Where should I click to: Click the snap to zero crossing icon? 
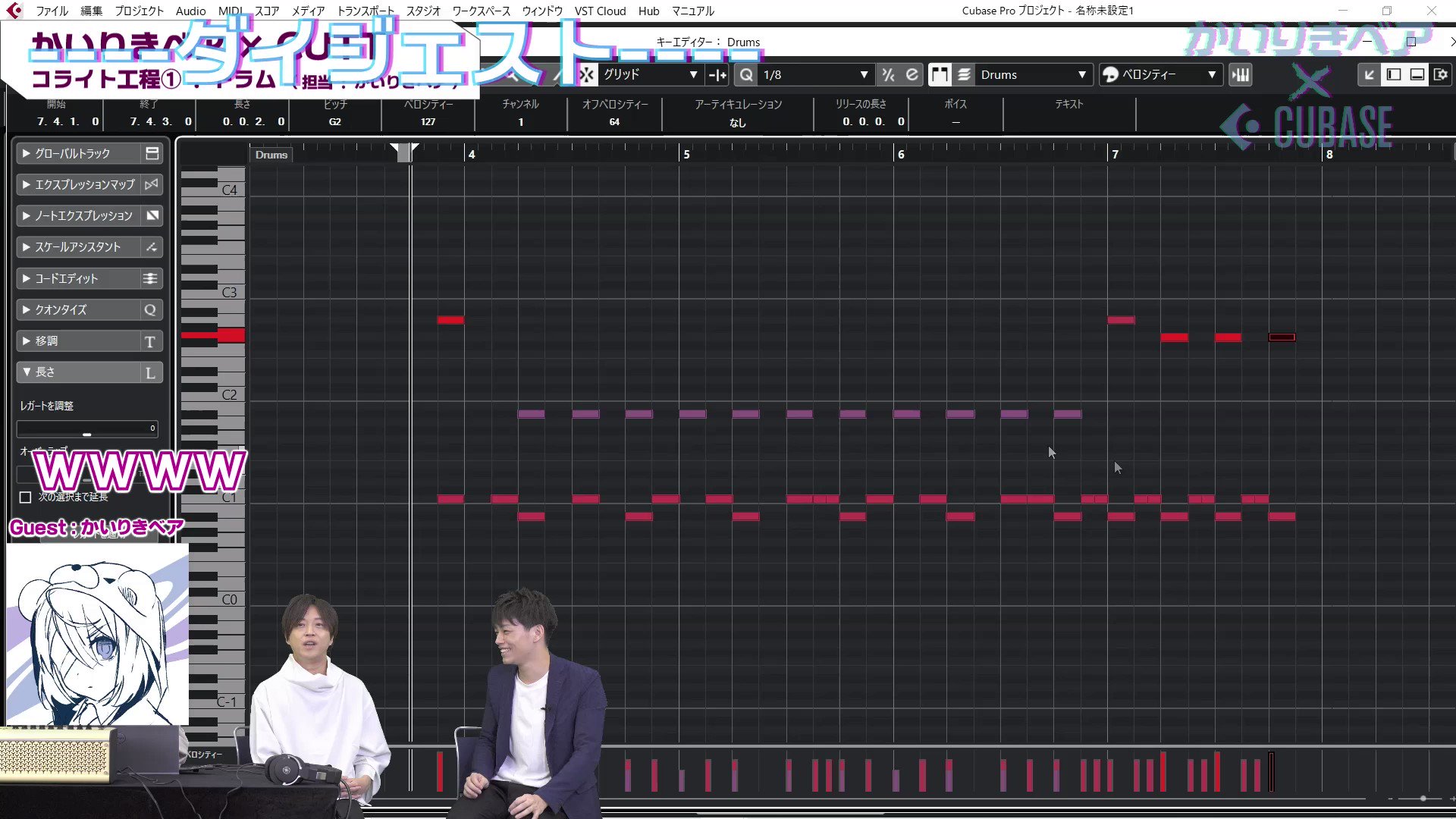pyautogui.click(x=717, y=74)
